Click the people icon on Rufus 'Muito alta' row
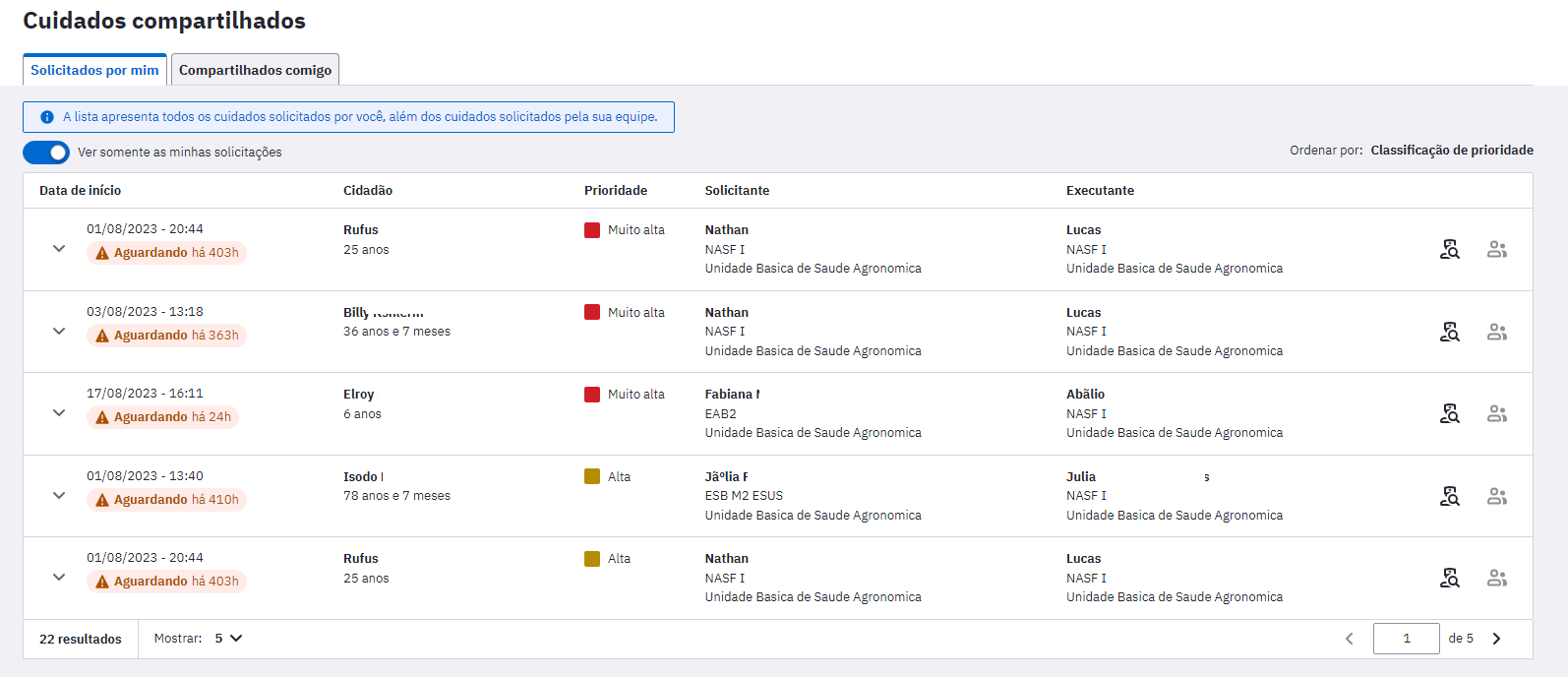This screenshot has width=1568, height=677. [x=1496, y=250]
